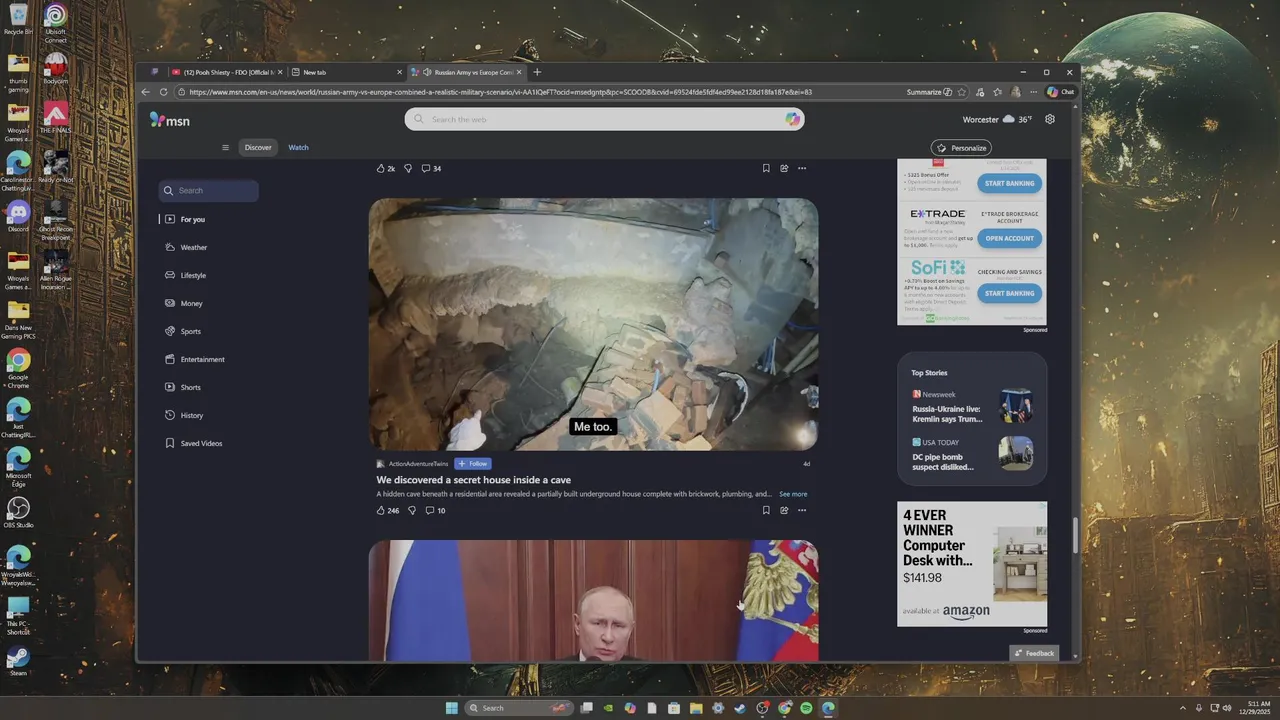Open Discord desktop shortcut
Screen dimensions: 1280x720
click(18, 216)
